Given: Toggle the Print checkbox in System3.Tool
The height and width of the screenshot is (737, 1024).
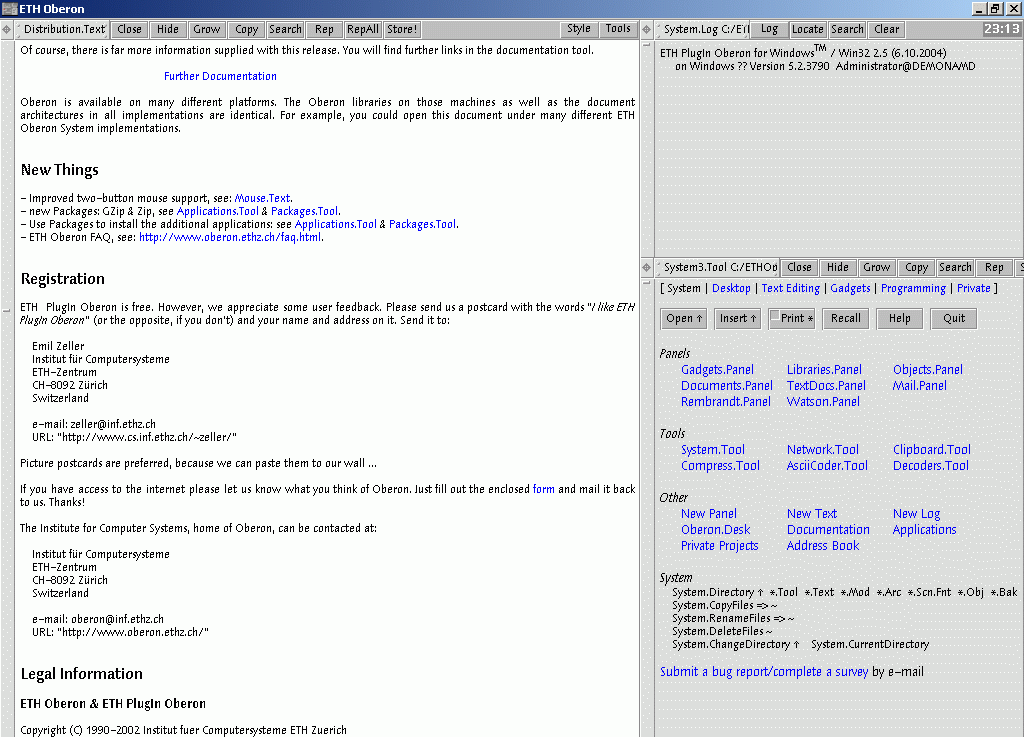Looking at the screenshot, I should click(x=775, y=317).
